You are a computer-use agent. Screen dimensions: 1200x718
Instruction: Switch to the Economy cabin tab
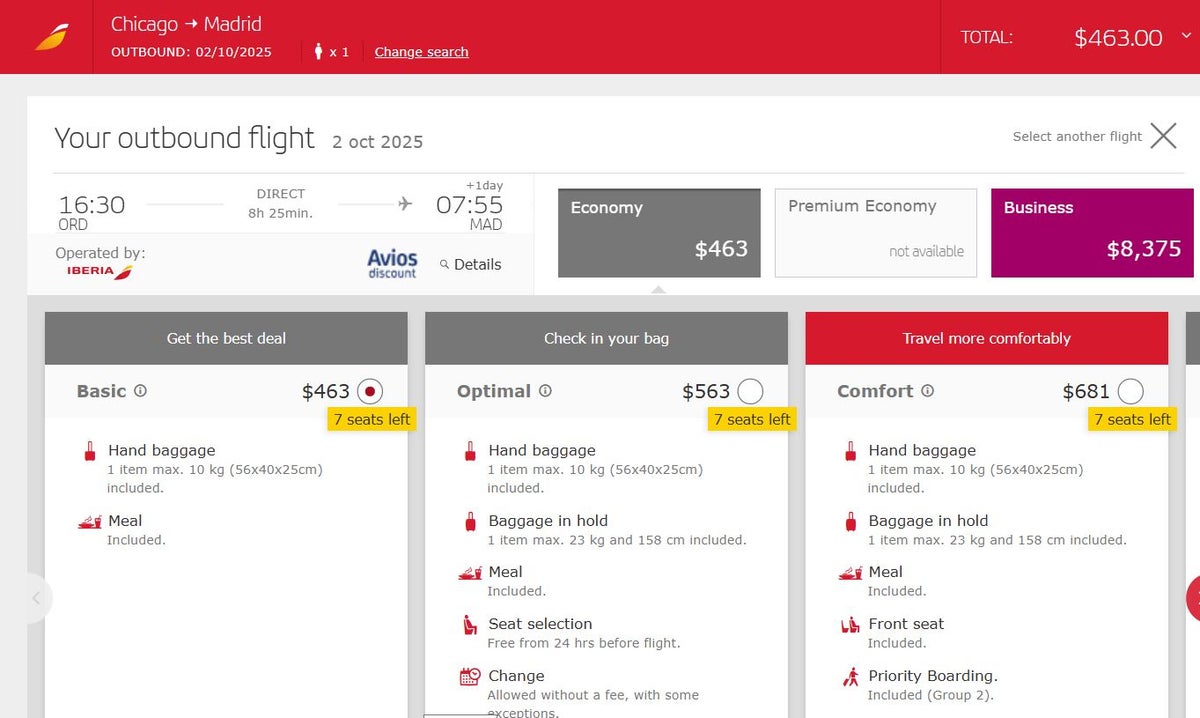[x=658, y=233]
